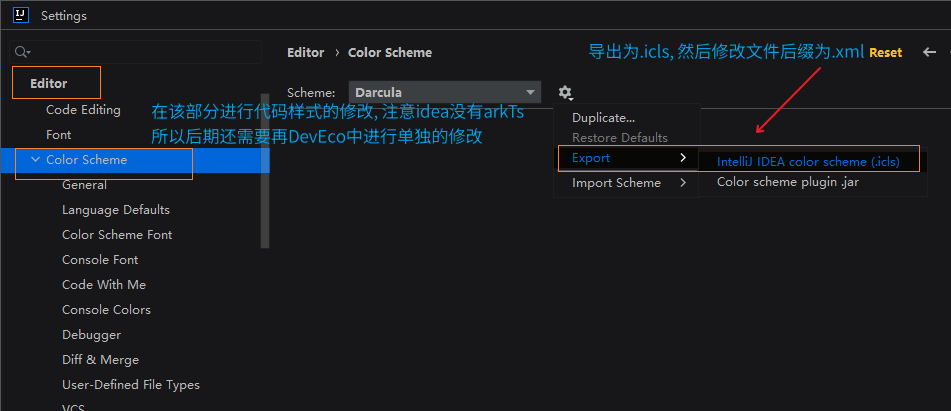The height and width of the screenshot is (411, 951).
Task: Click the Color Scheme breadcrumb title
Action: 390,53
